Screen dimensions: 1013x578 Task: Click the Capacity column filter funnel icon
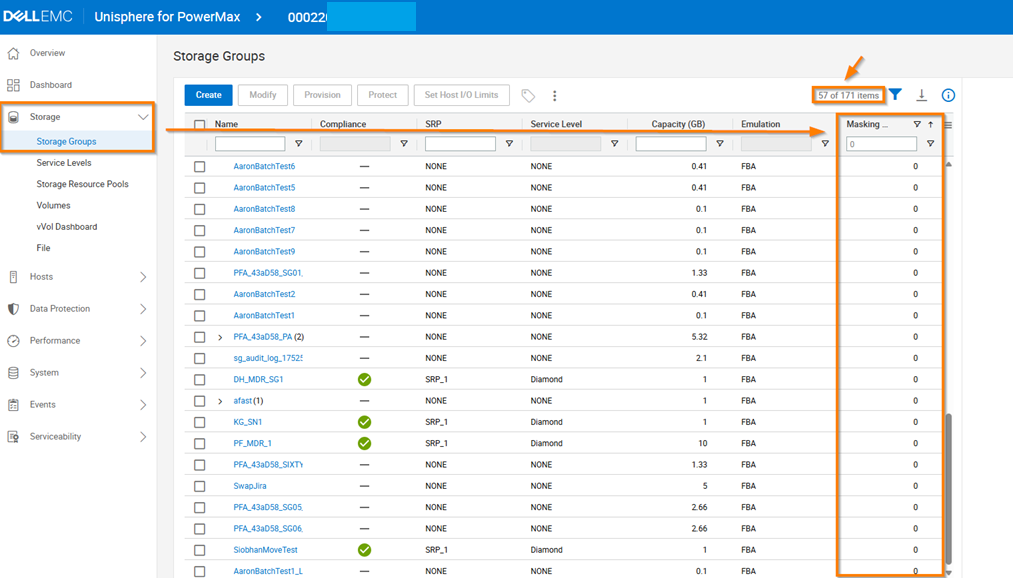tap(720, 144)
